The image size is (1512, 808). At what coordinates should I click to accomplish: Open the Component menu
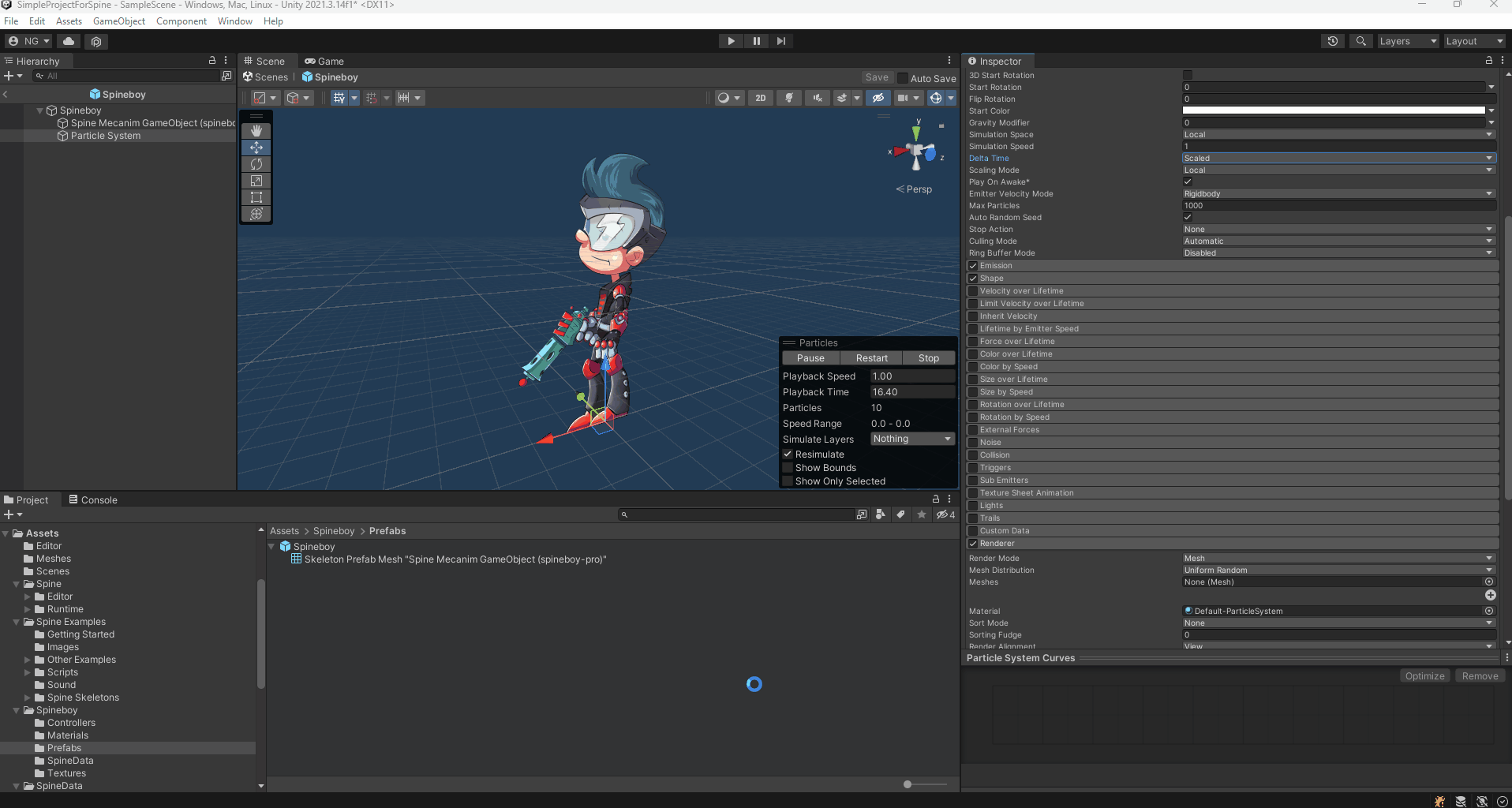[x=182, y=21]
